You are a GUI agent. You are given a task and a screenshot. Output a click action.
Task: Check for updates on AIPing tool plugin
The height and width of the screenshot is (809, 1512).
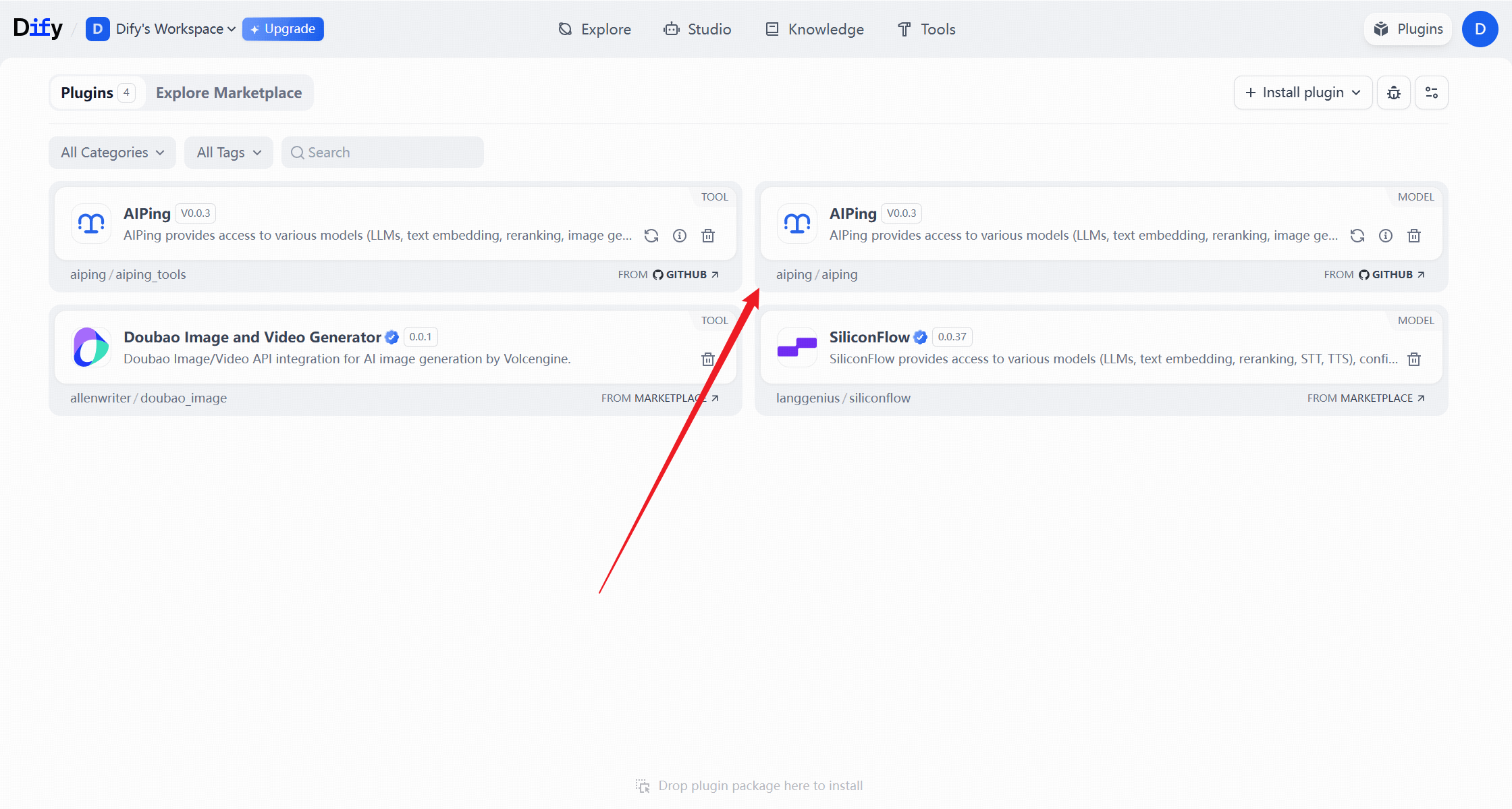click(651, 236)
